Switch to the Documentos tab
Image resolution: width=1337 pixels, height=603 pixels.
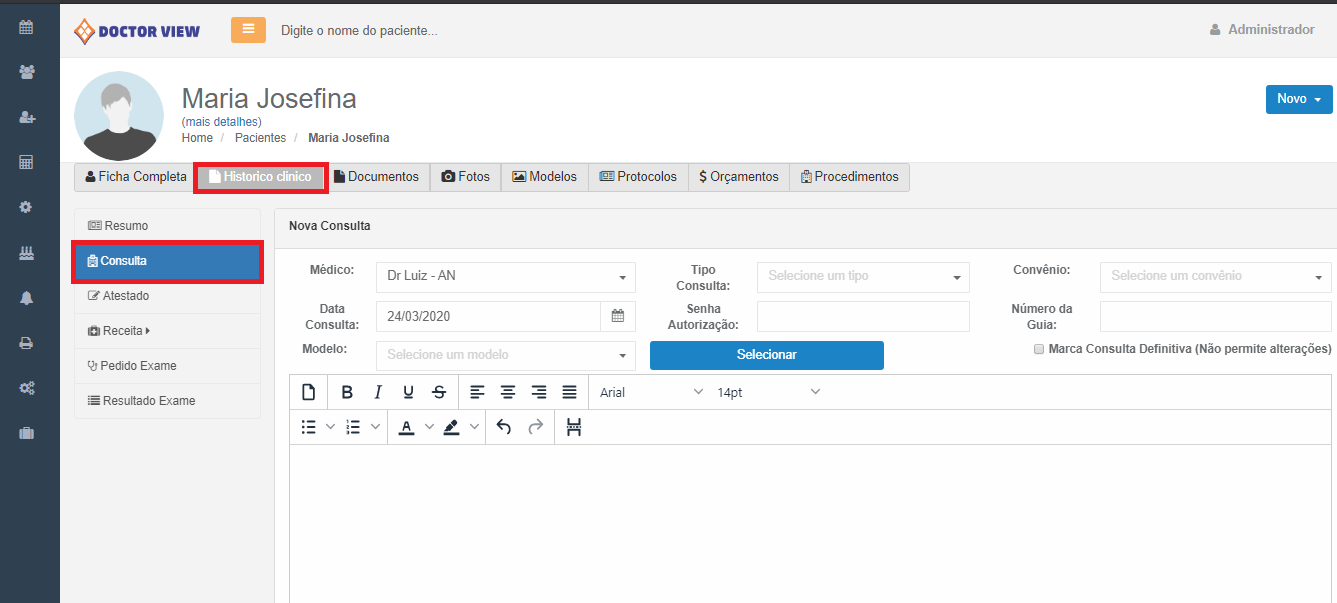point(376,177)
